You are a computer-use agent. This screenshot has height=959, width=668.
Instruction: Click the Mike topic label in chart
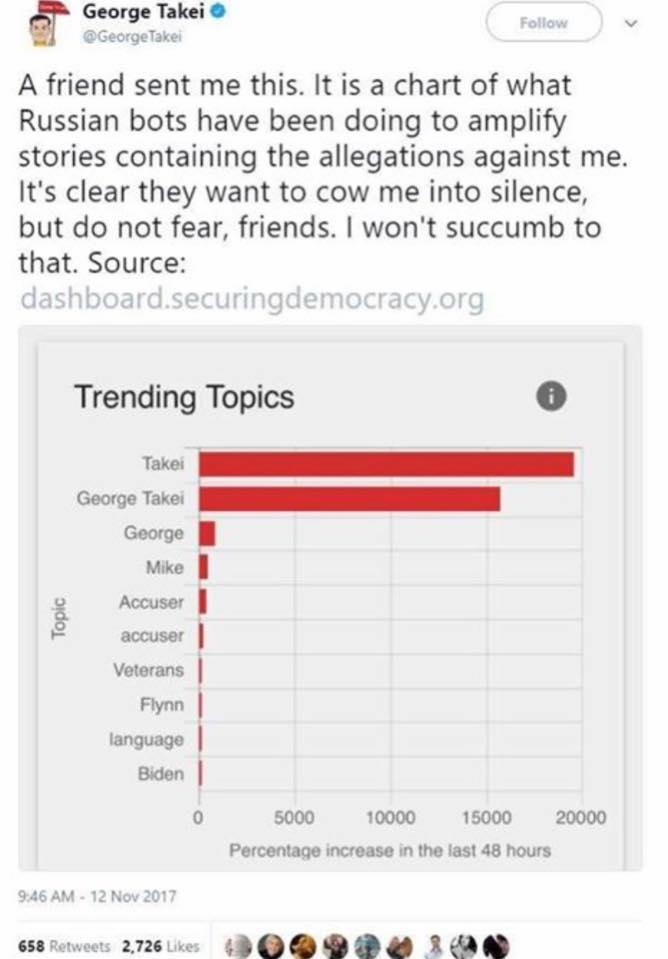pyautogui.click(x=165, y=568)
